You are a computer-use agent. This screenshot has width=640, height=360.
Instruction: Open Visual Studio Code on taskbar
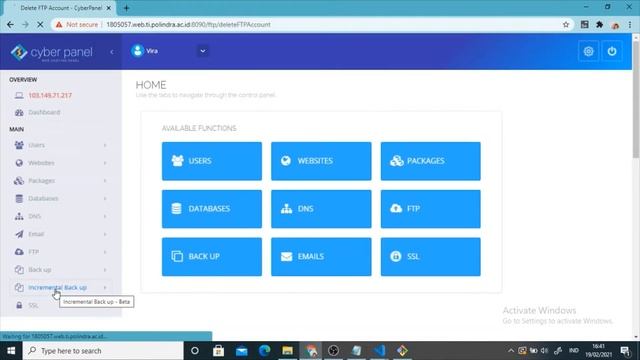pos(379,351)
